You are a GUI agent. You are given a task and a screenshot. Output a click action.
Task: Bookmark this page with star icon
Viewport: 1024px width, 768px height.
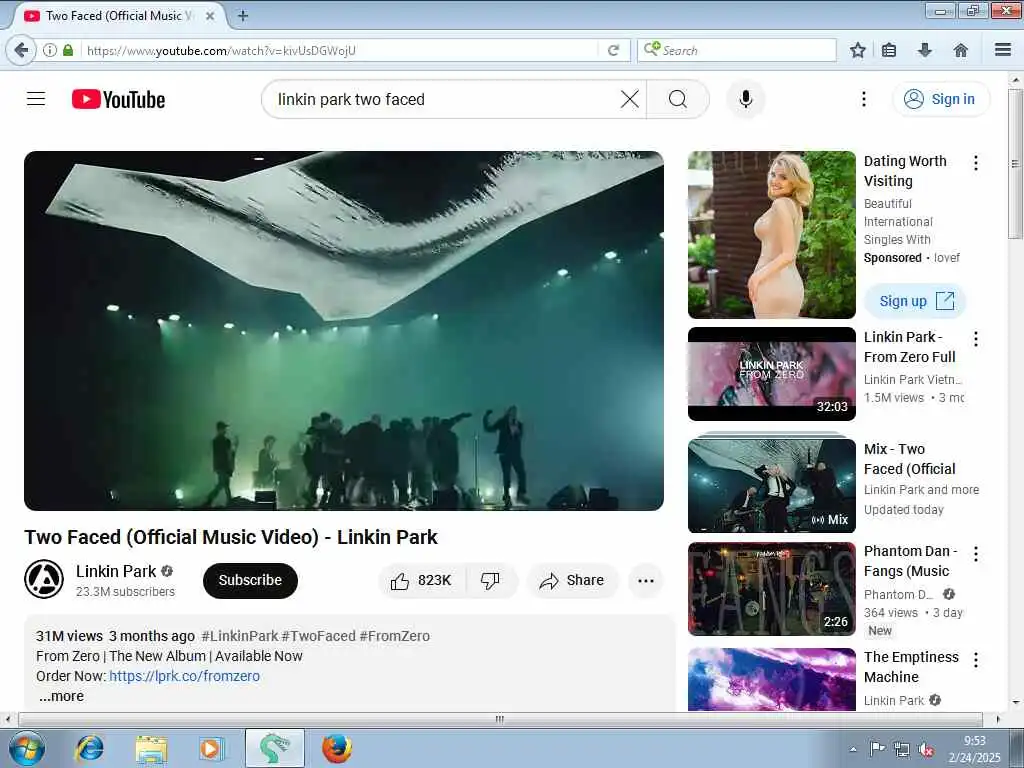click(x=857, y=50)
